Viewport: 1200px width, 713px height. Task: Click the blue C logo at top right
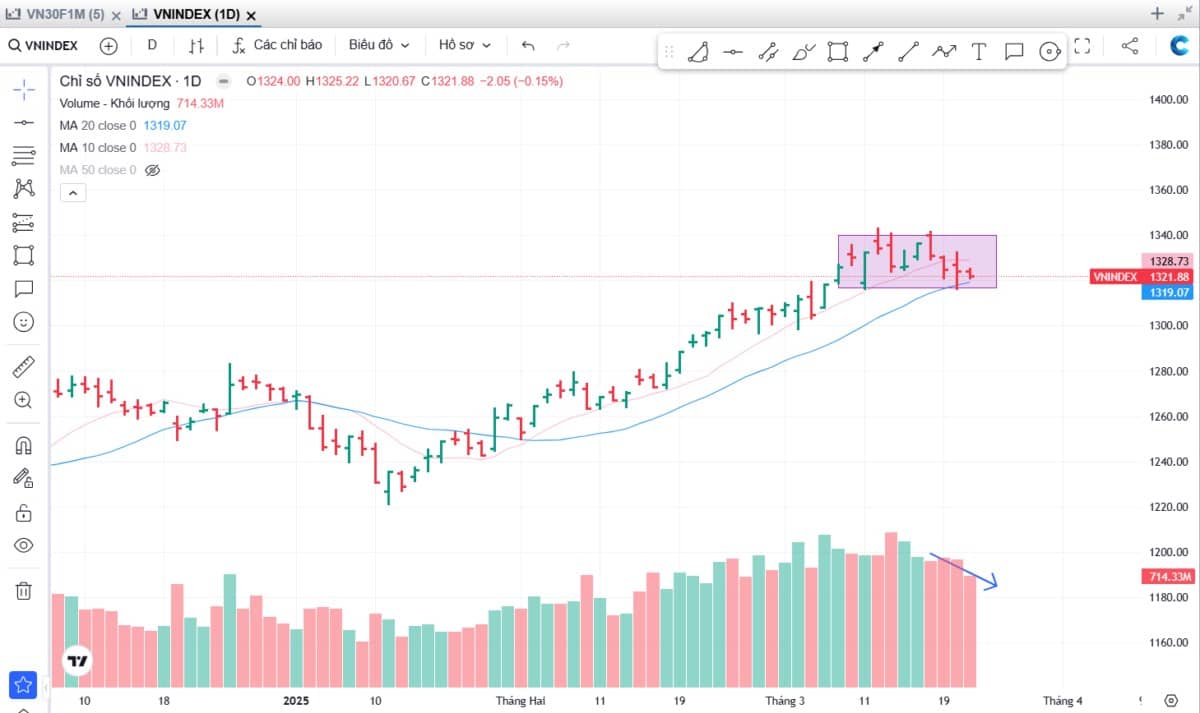tap(1180, 45)
